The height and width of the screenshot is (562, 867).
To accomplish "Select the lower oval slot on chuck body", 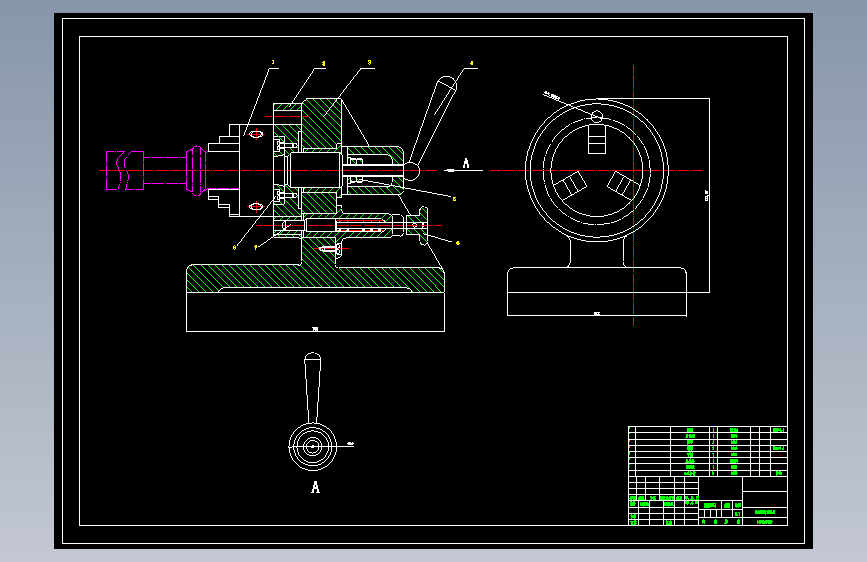I will point(255,206).
